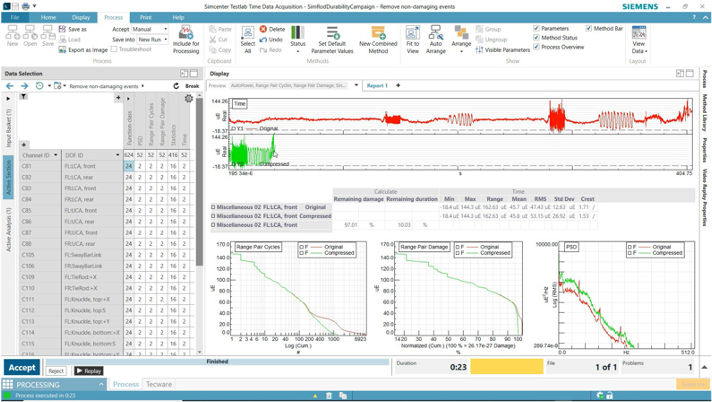The height and width of the screenshot is (402, 712).
Task: Open table settings gear in Data Selection
Action: 188,99
